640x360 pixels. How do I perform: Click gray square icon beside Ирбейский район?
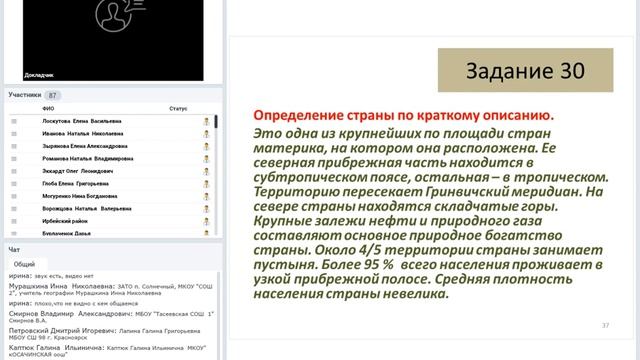[14, 221]
